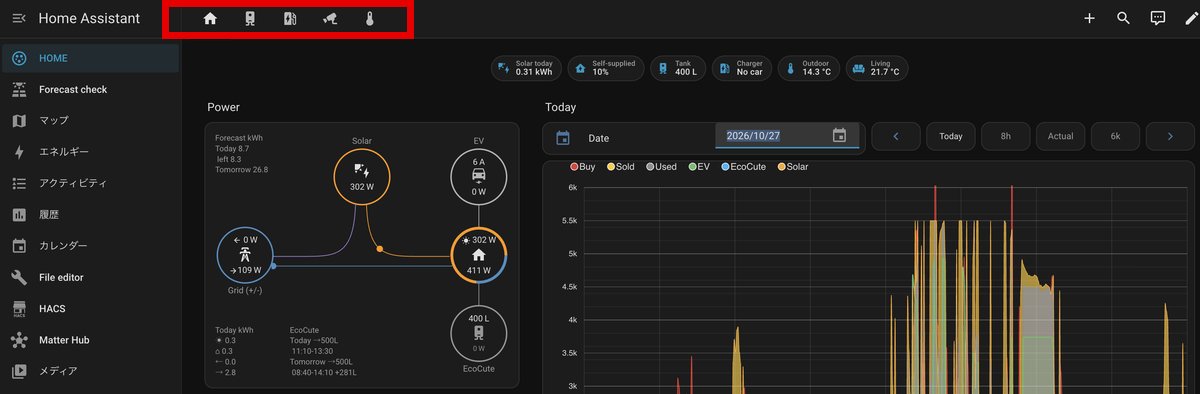Click the Tank 400 L badge

(x=678, y=68)
